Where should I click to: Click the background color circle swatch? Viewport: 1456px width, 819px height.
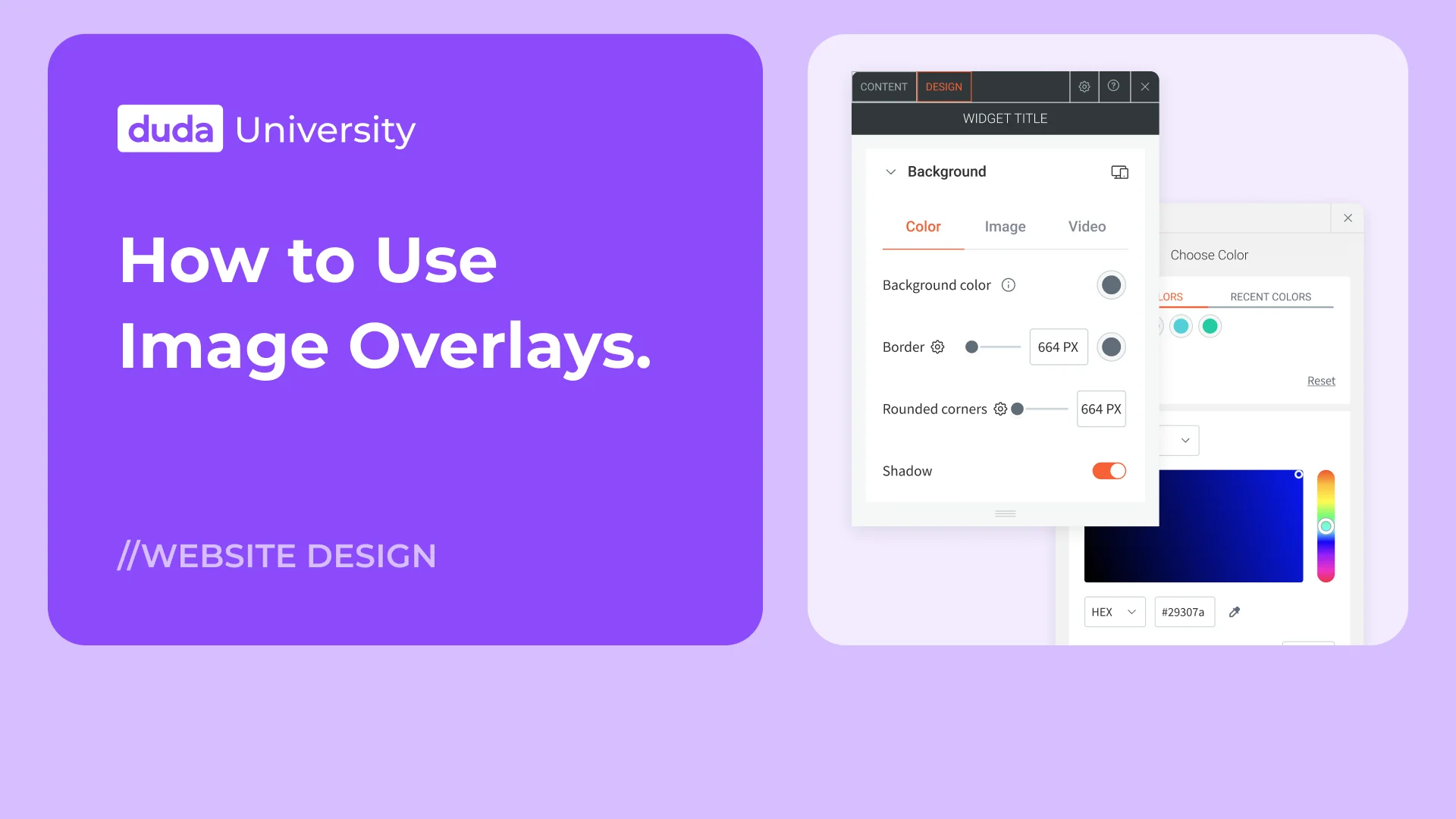coord(1110,285)
